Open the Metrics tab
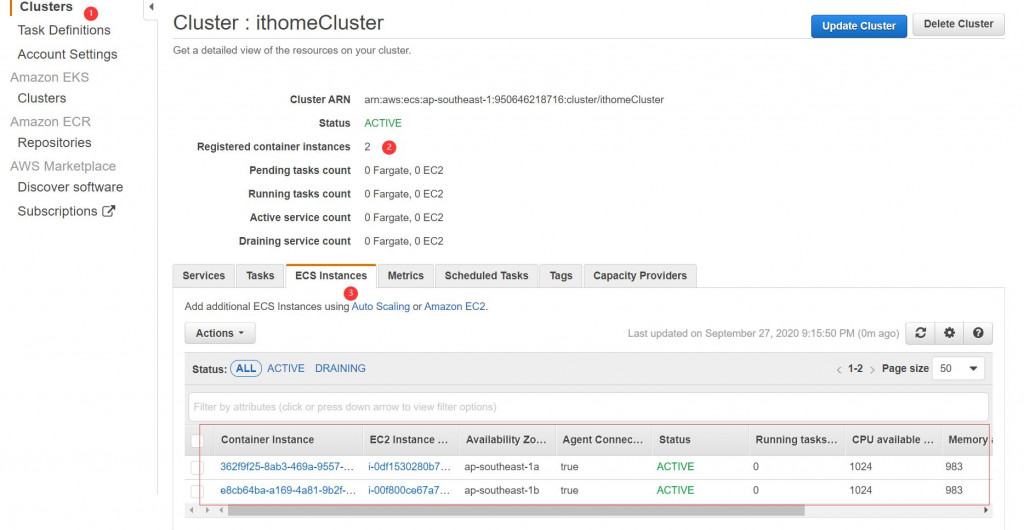Screen dimensions: 1024x530 tap(406, 275)
